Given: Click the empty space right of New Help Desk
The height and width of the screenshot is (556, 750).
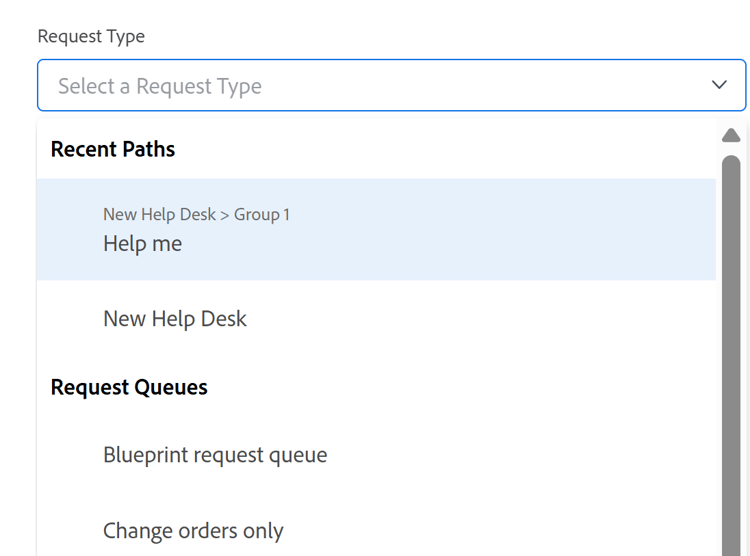Looking at the screenshot, I should [480, 319].
